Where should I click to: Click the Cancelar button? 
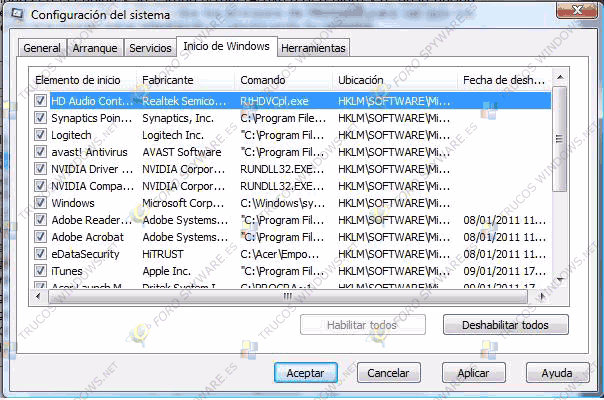(x=388, y=373)
